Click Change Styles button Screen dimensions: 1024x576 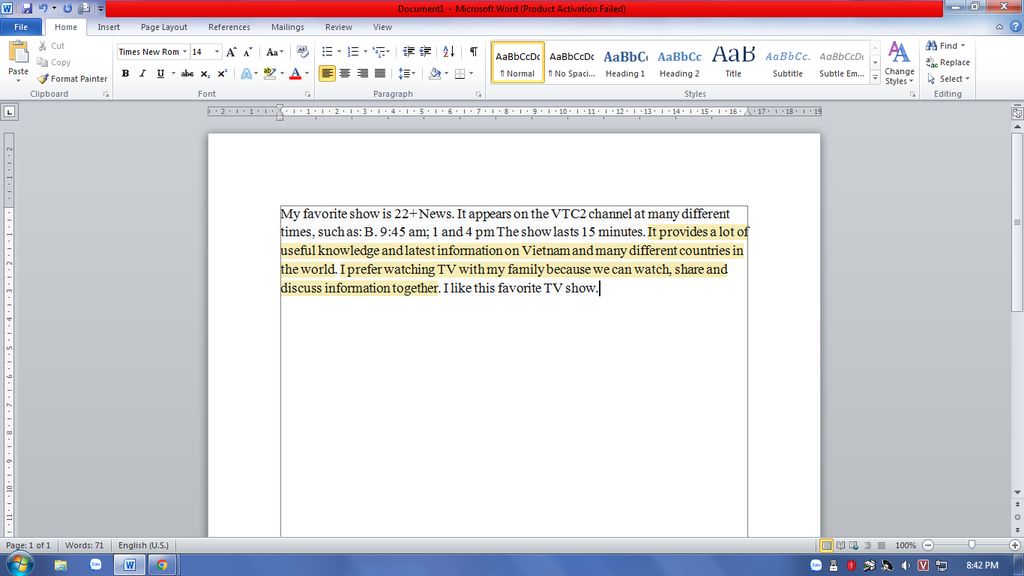pos(899,63)
